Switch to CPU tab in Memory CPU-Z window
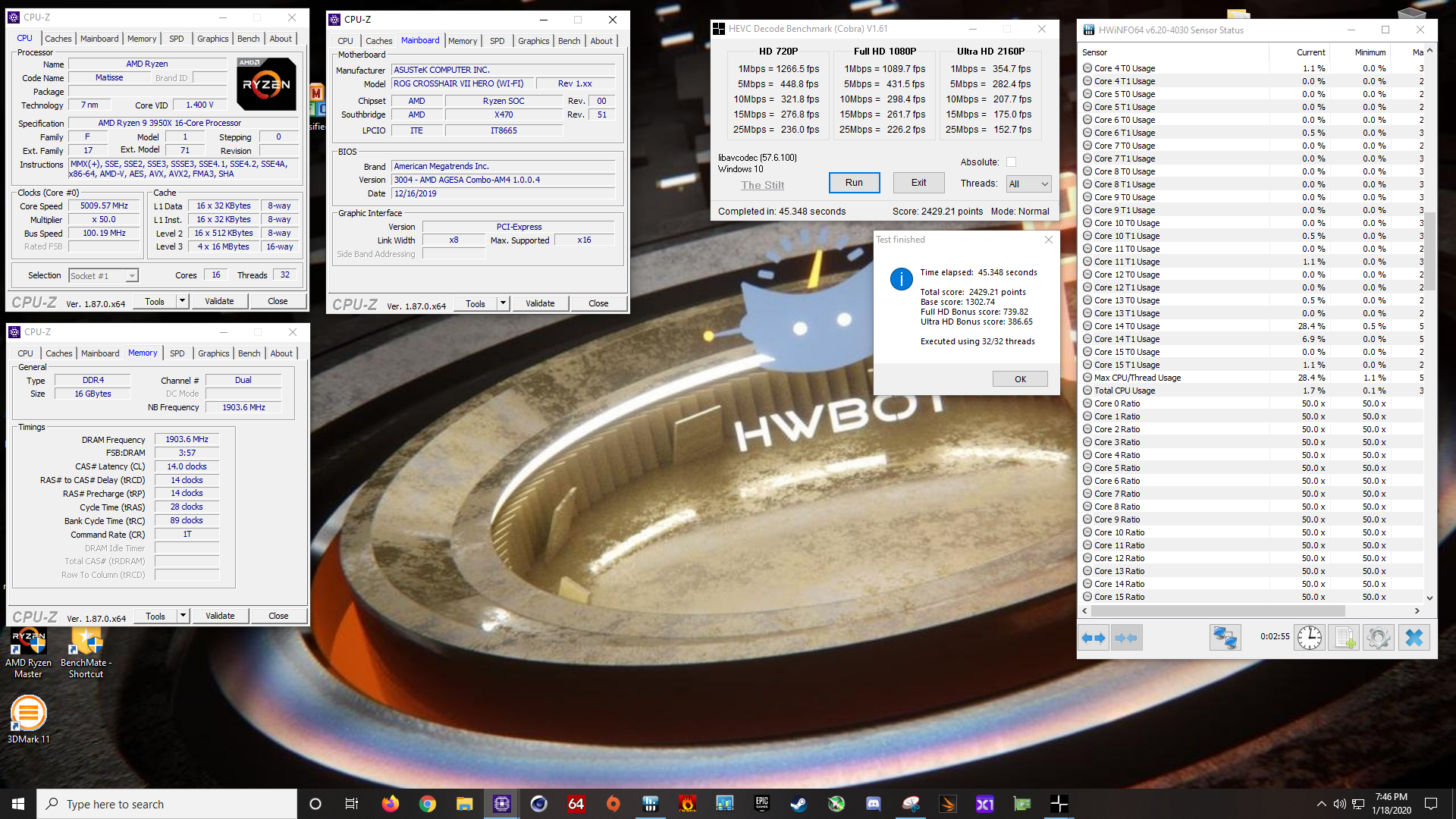The image size is (1456, 819). (x=25, y=353)
